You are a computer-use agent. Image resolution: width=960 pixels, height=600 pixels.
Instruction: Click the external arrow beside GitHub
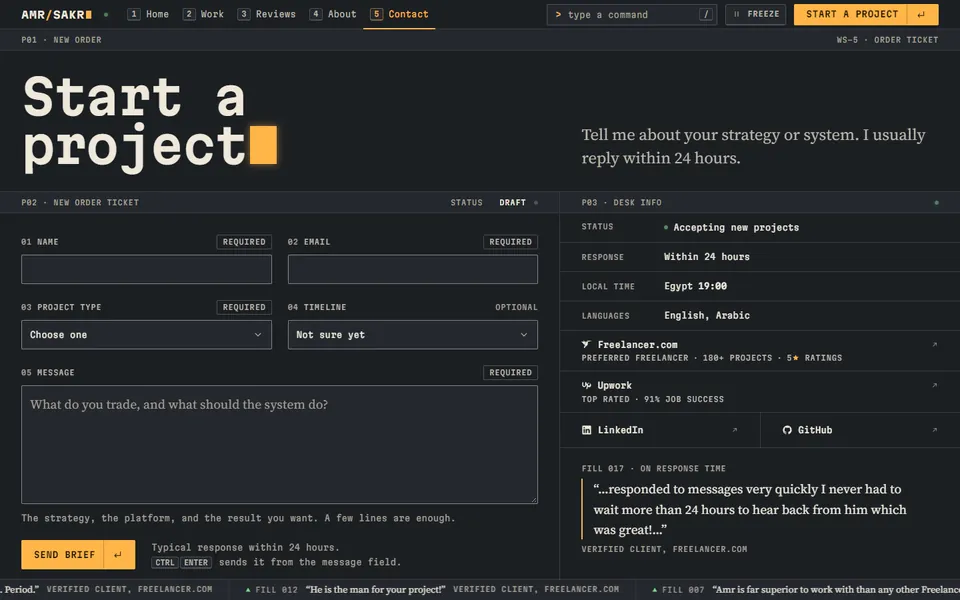pos(934,430)
